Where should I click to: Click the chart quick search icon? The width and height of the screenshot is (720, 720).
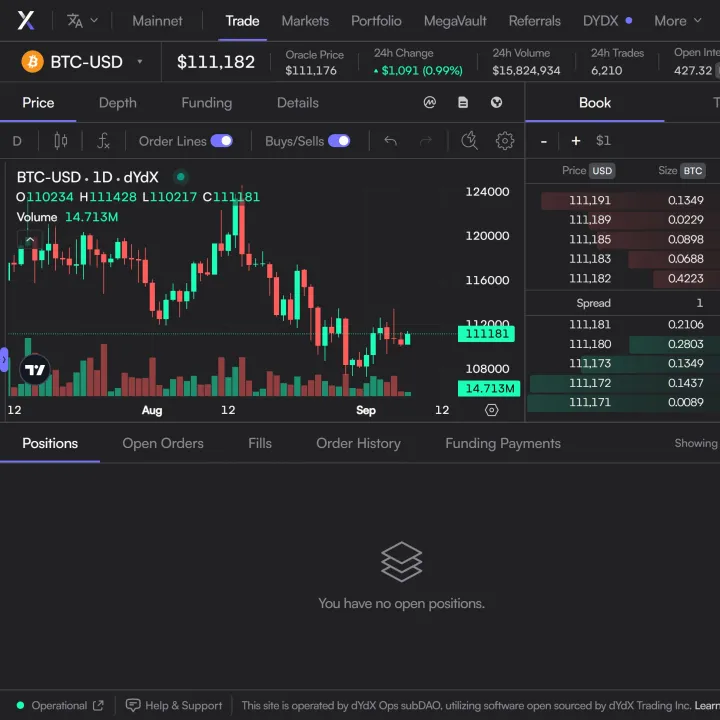pyautogui.click(x=469, y=141)
